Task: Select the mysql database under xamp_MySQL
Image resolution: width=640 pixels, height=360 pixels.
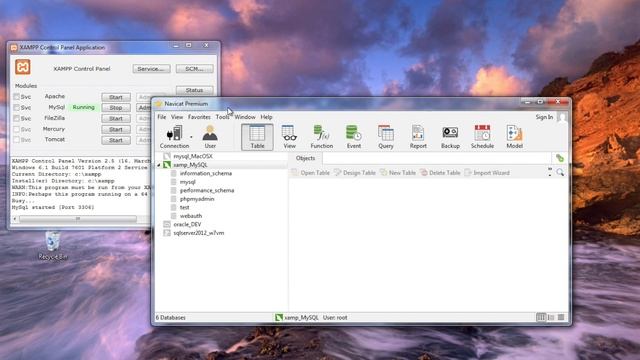Action: [x=187, y=182]
